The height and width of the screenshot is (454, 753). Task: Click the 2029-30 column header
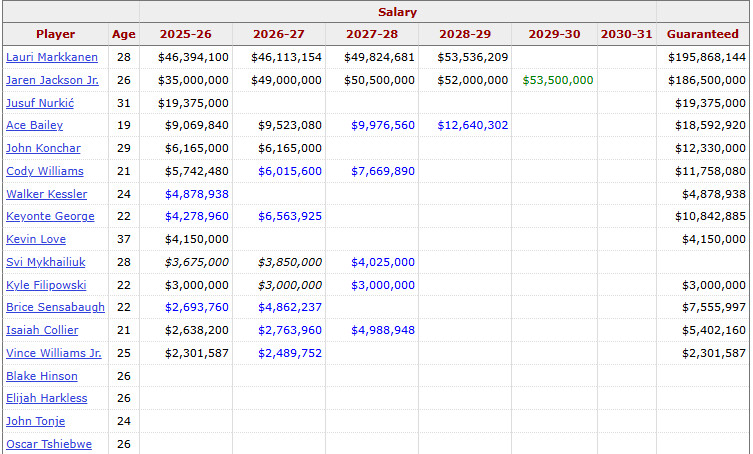click(555, 34)
